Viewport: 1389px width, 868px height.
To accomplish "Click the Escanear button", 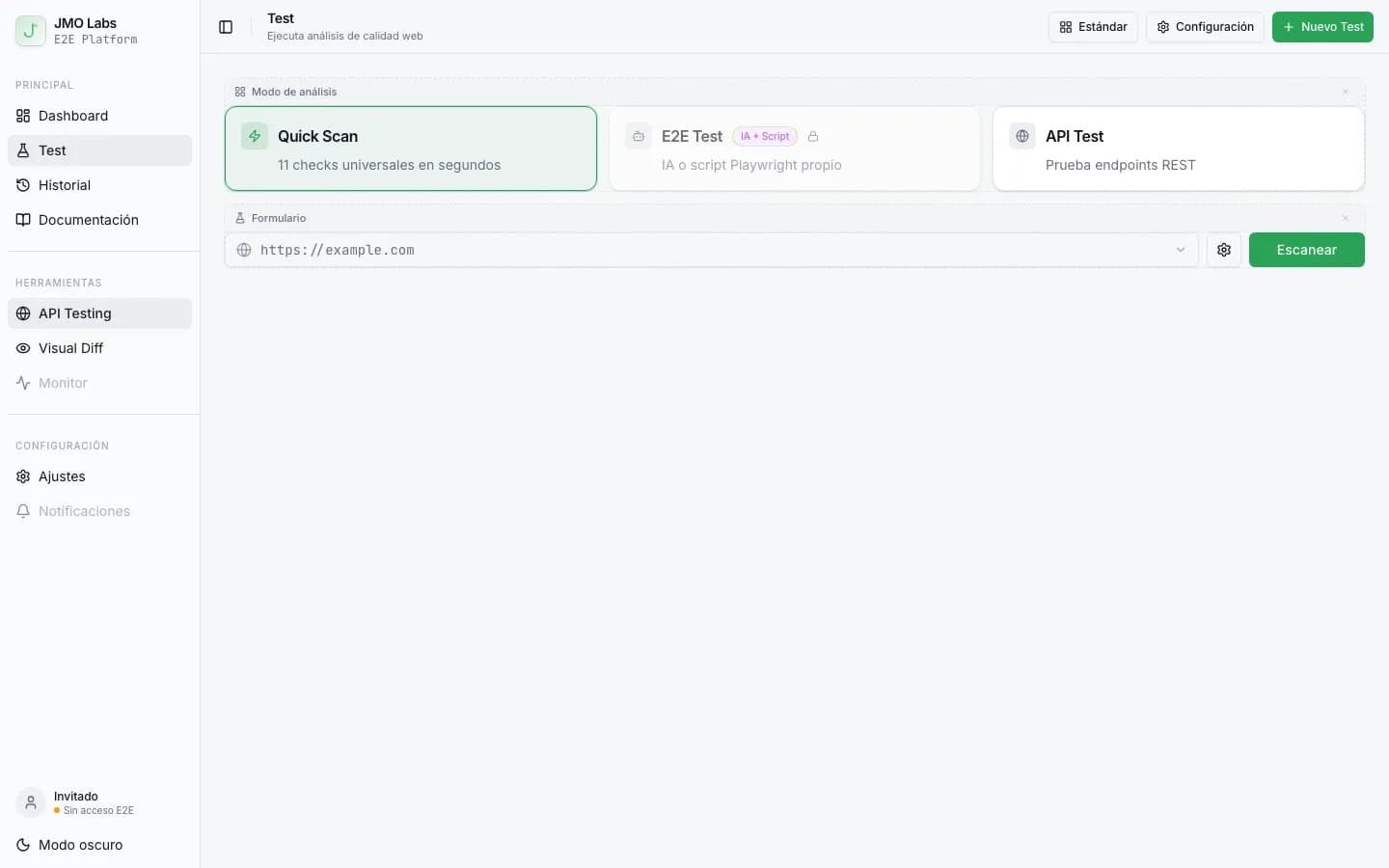I will [1306, 250].
